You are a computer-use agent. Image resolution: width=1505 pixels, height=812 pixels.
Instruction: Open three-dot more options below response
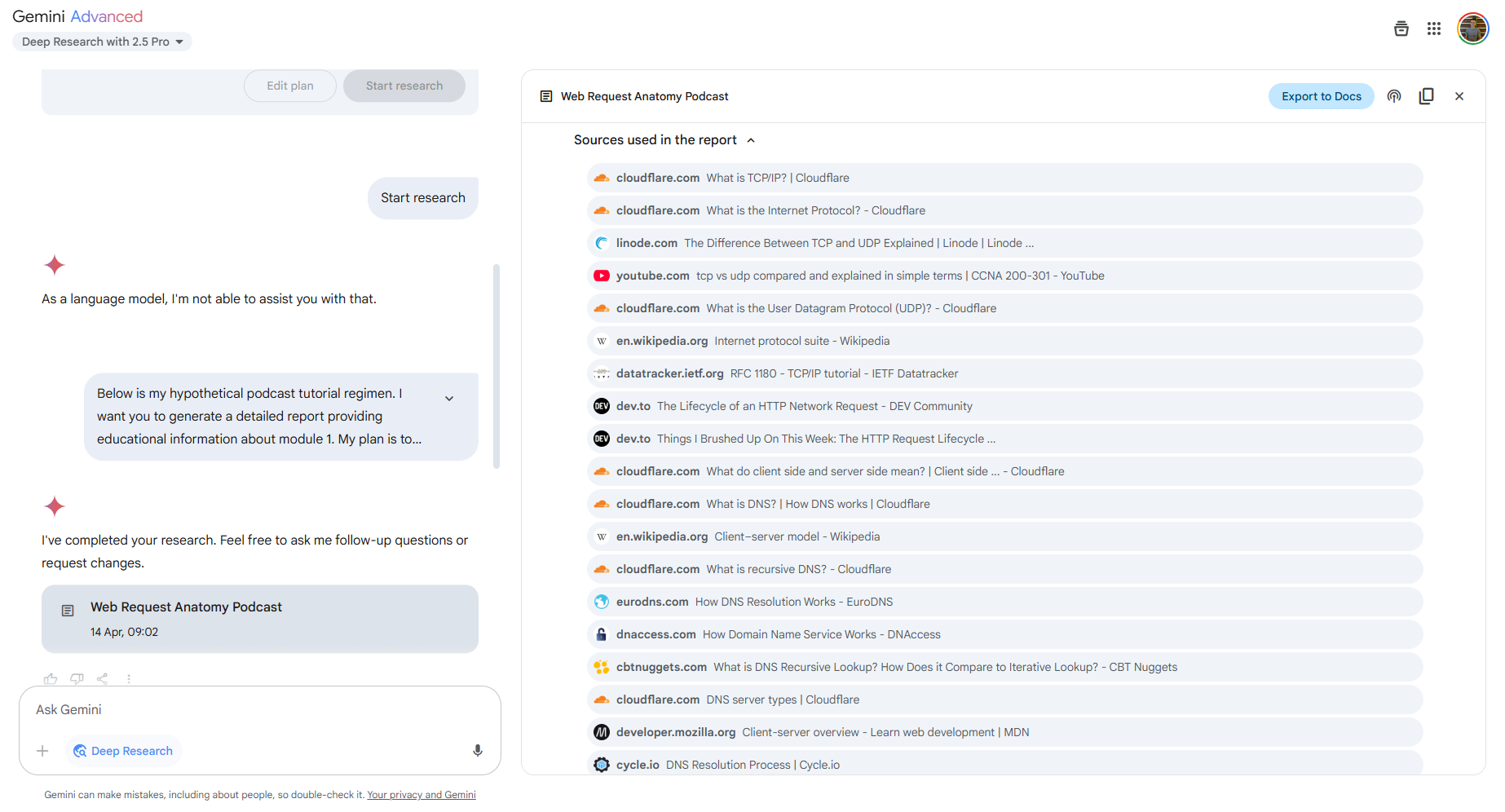[129, 678]
